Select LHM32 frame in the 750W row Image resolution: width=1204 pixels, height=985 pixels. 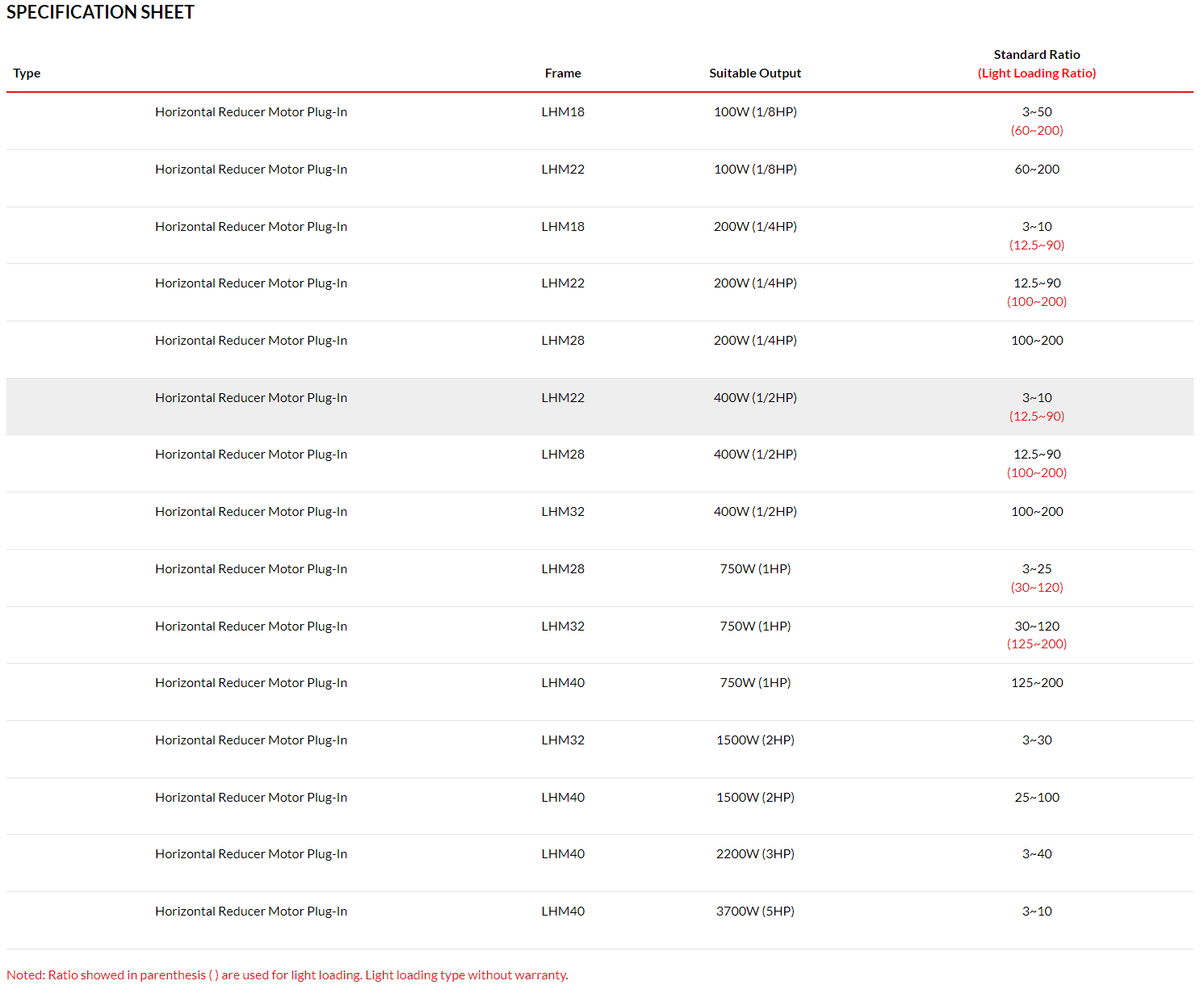563,627
